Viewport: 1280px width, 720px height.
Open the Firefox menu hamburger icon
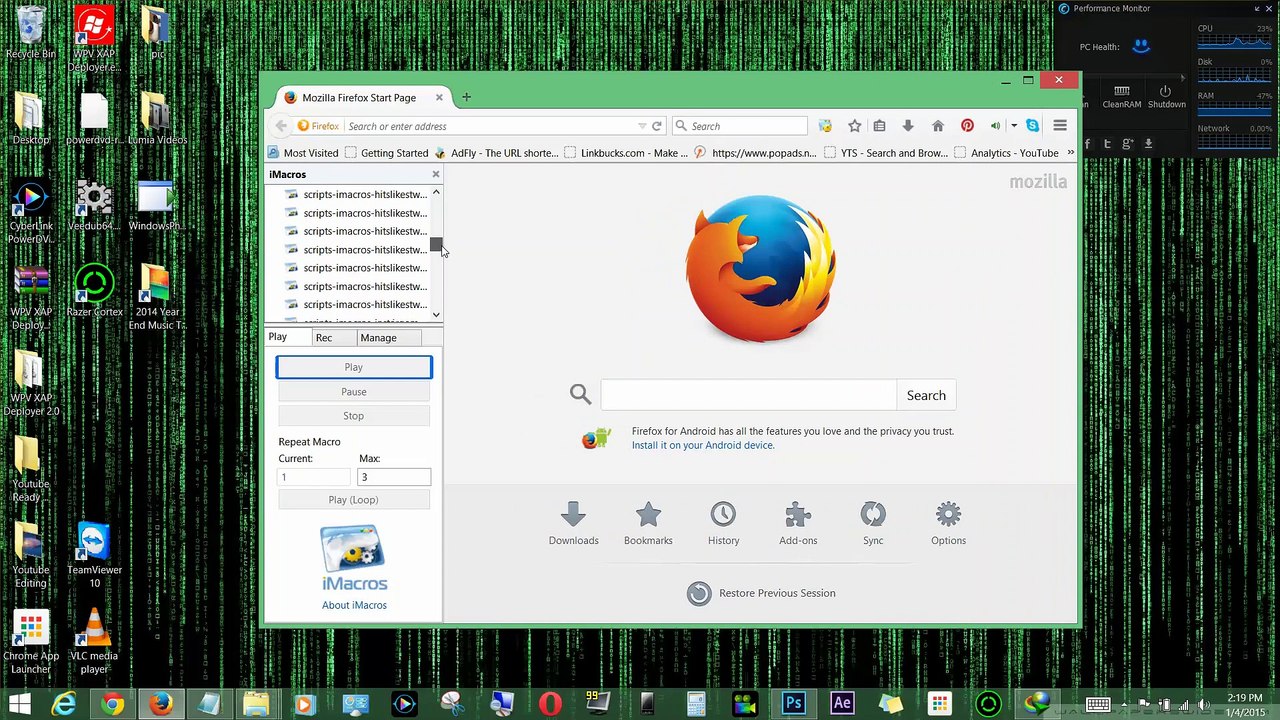pos(1060,126)
